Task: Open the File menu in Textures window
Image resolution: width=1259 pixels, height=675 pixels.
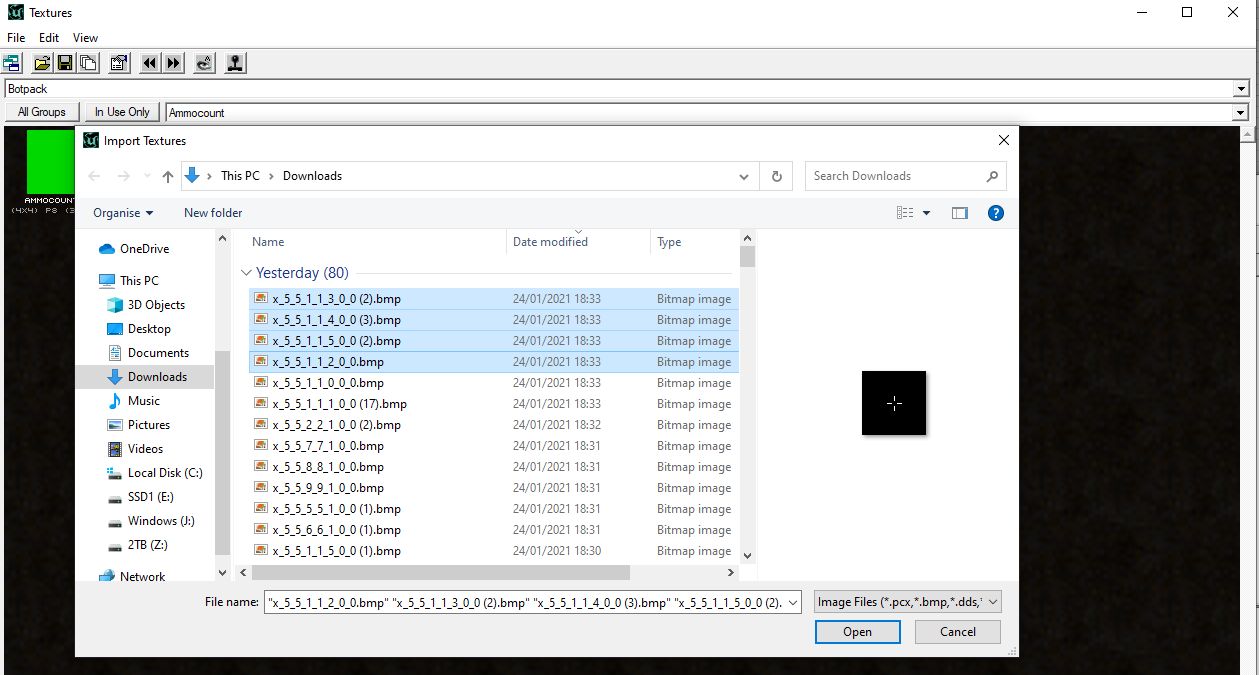Action: tap(16, 38)
